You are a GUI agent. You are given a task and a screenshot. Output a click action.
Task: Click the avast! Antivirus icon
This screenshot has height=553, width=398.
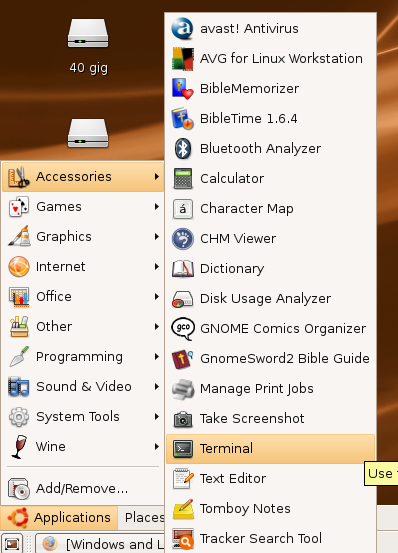(x=182, y=28)
